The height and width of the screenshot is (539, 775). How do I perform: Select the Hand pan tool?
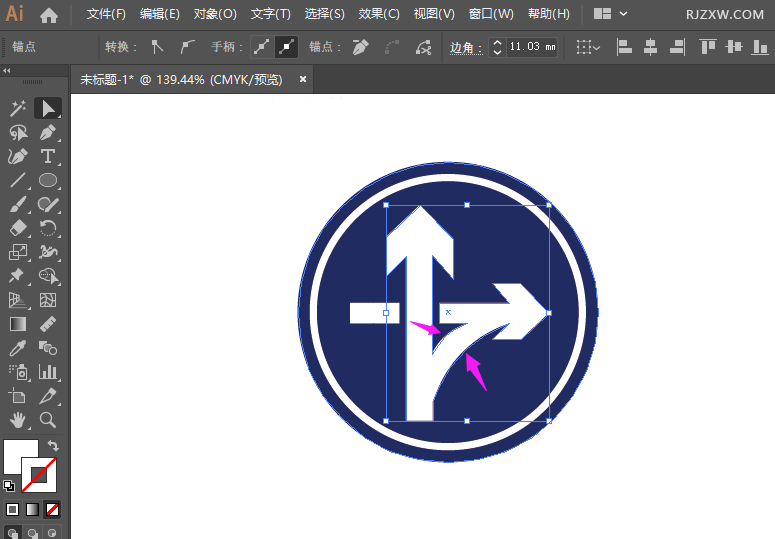point(17,420)
